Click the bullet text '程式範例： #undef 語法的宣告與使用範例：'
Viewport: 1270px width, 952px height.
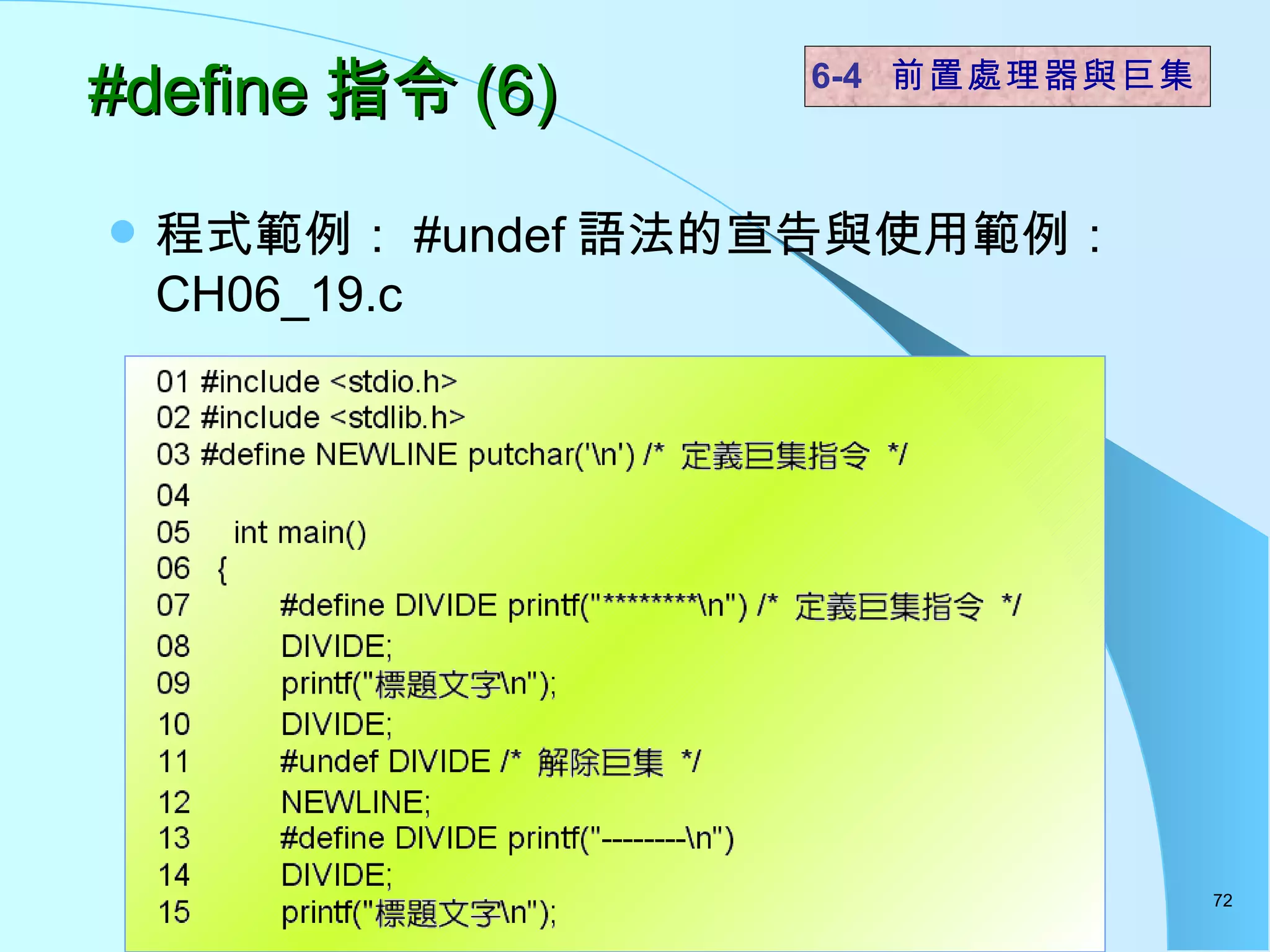(x=630, y=234)
